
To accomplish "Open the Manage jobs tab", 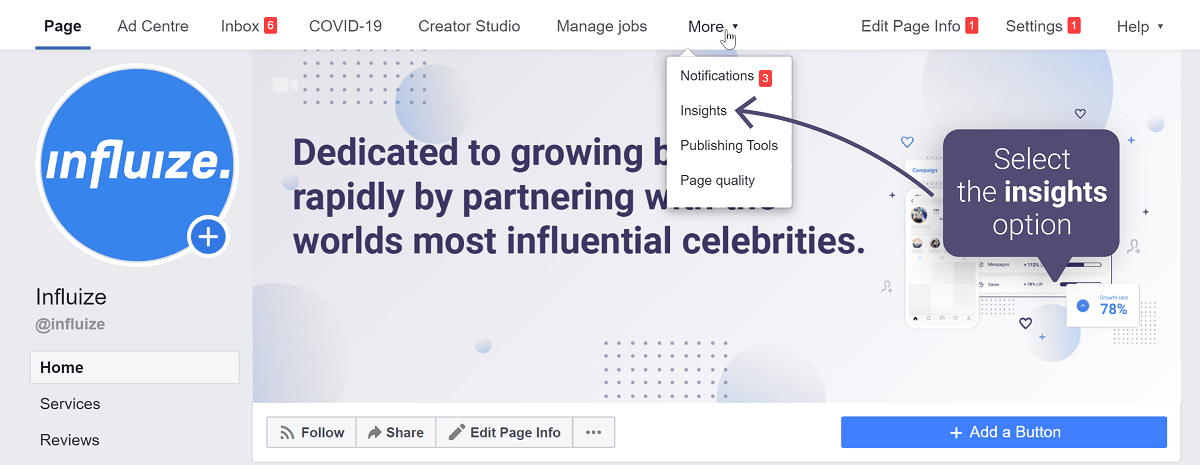I will pos(602,26).
